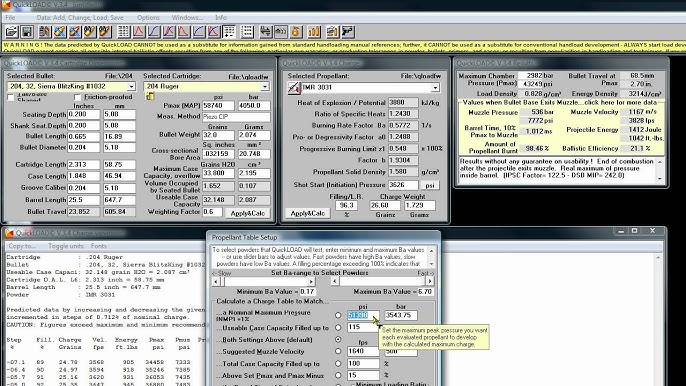This screenshot has height=386, width=686.
Task: Click the printer-like icon left of the pistol
Action: [x=332, y=32]
